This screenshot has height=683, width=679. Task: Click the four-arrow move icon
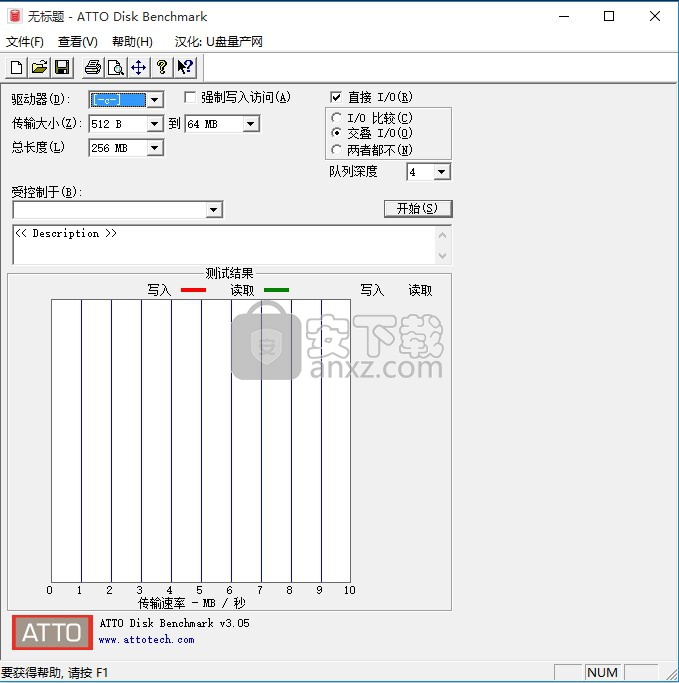(x=139, y=68)
